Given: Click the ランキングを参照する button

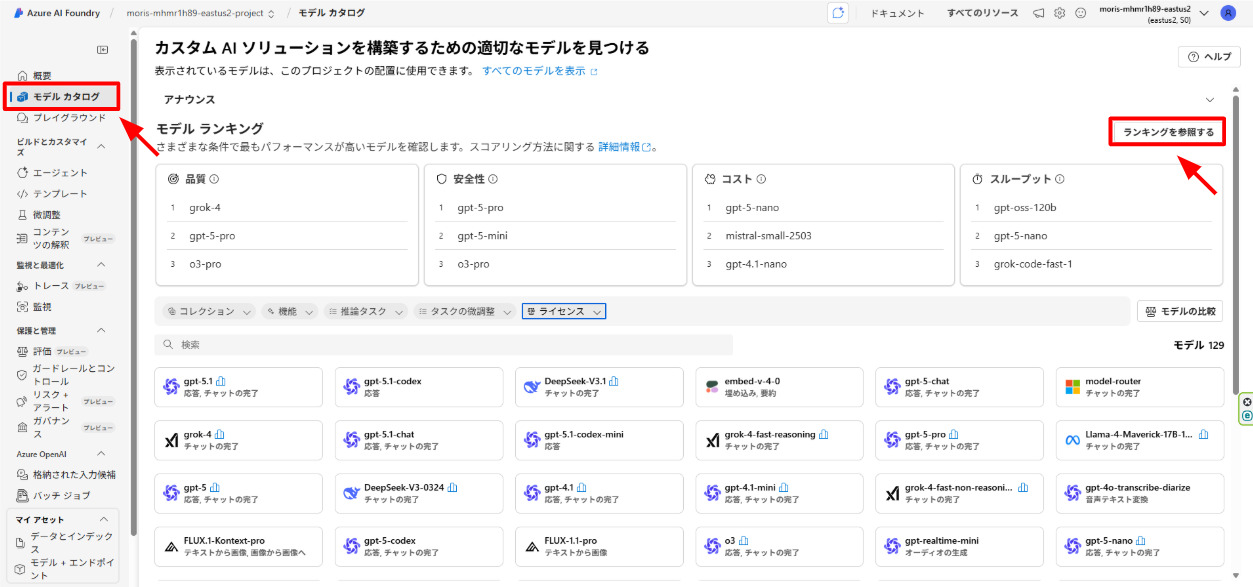Looking at the screenshot, I should (x=1166, y=131).
